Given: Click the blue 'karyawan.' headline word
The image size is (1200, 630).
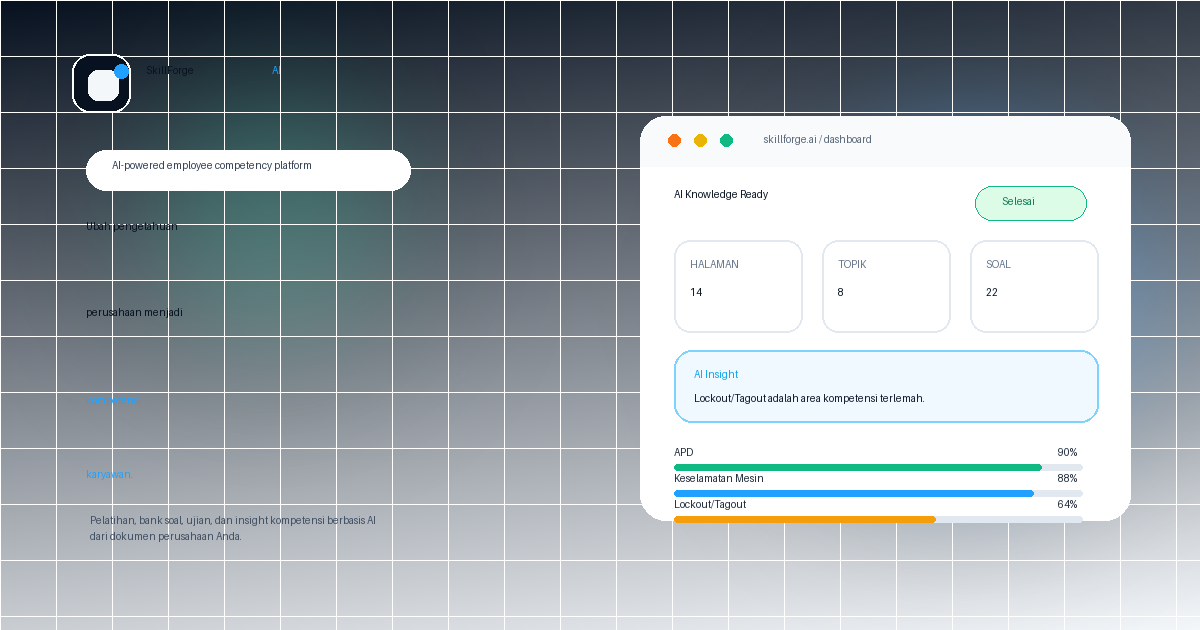Looking at the screenshot, I should point(108,474).
